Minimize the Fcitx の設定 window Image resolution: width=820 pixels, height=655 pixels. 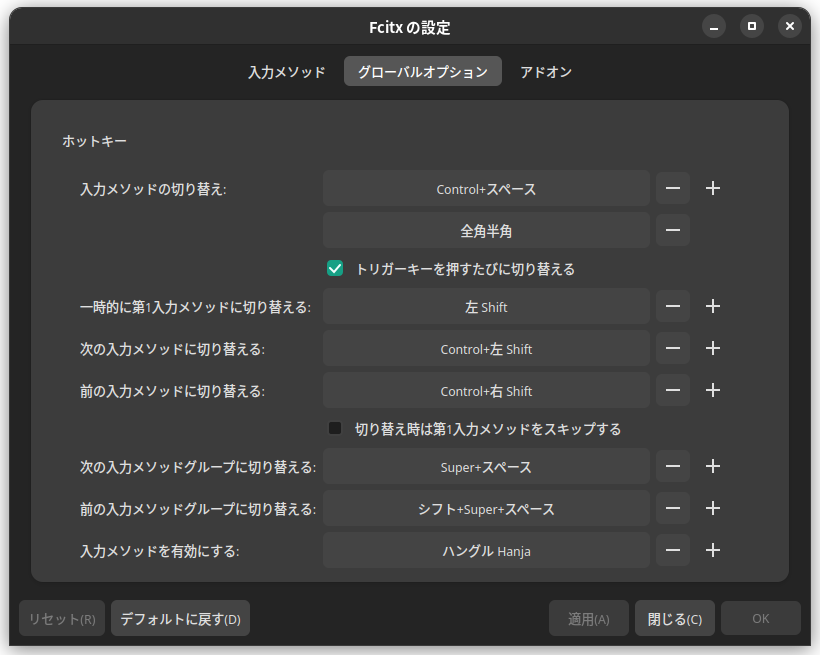[714, 26]
